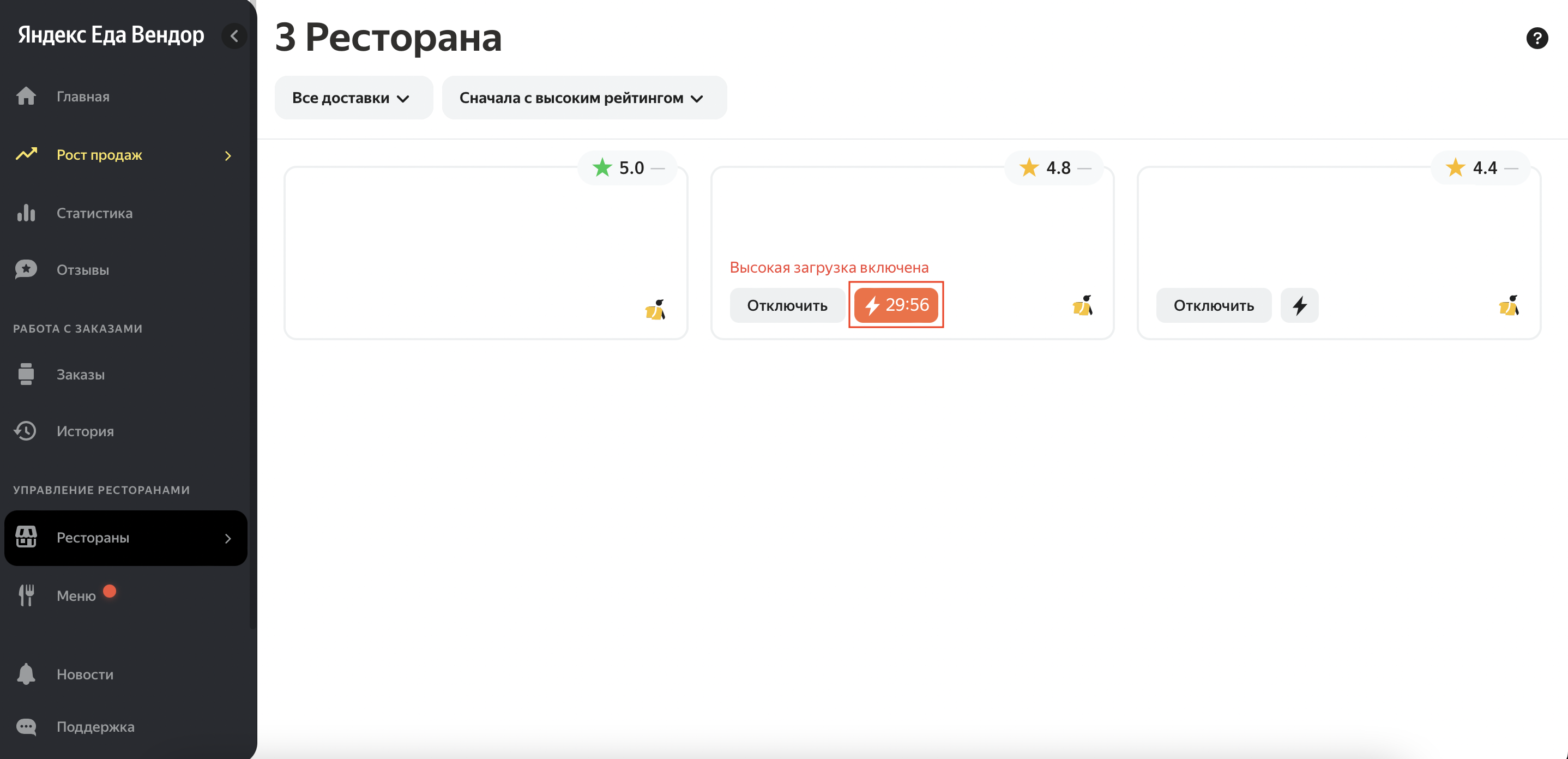This screenshot has width=1568, height=759.
Task: Open Новости with the bell icon
Action: coord(85,674)
